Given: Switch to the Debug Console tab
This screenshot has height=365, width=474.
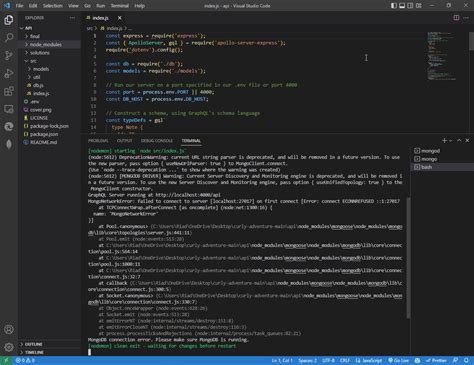Looking at the screenshot, I should tap(157, 141).
